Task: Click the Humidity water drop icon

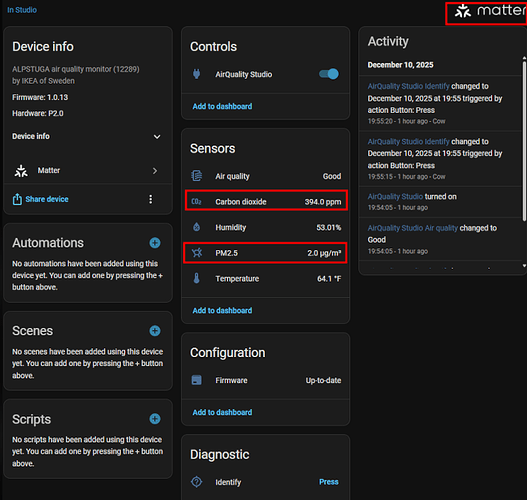Action: [x=197, y=227]
